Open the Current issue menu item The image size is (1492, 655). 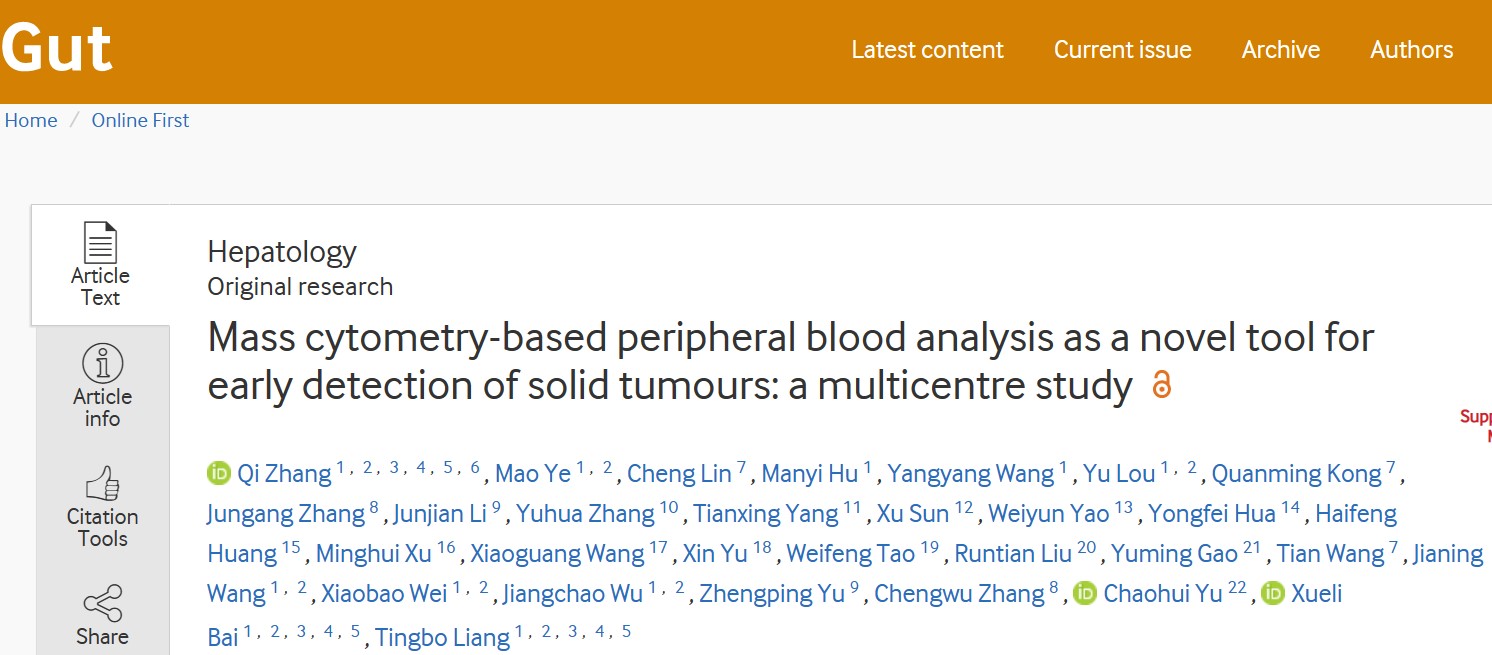[x=1122, y=50]
